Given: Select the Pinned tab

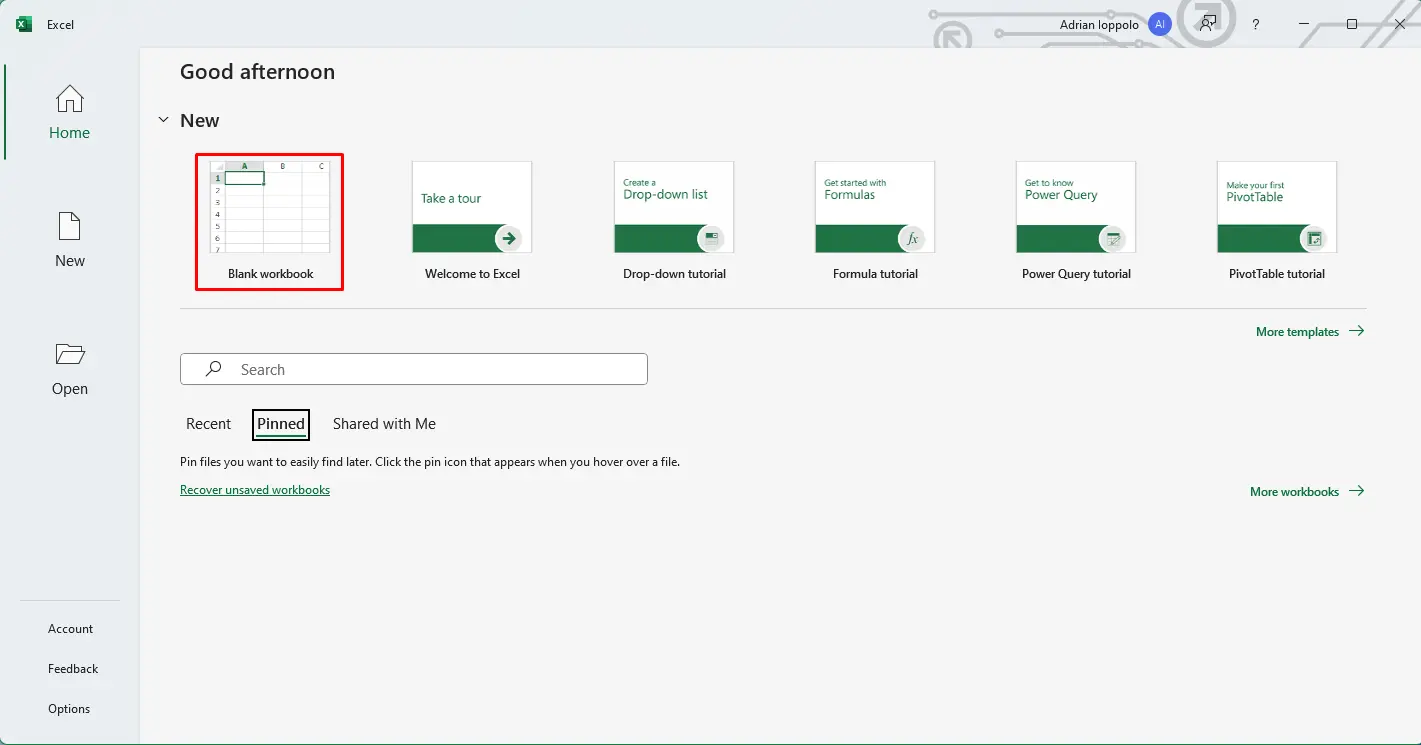Looking at the screenshot, I should [x=281, y=424].
